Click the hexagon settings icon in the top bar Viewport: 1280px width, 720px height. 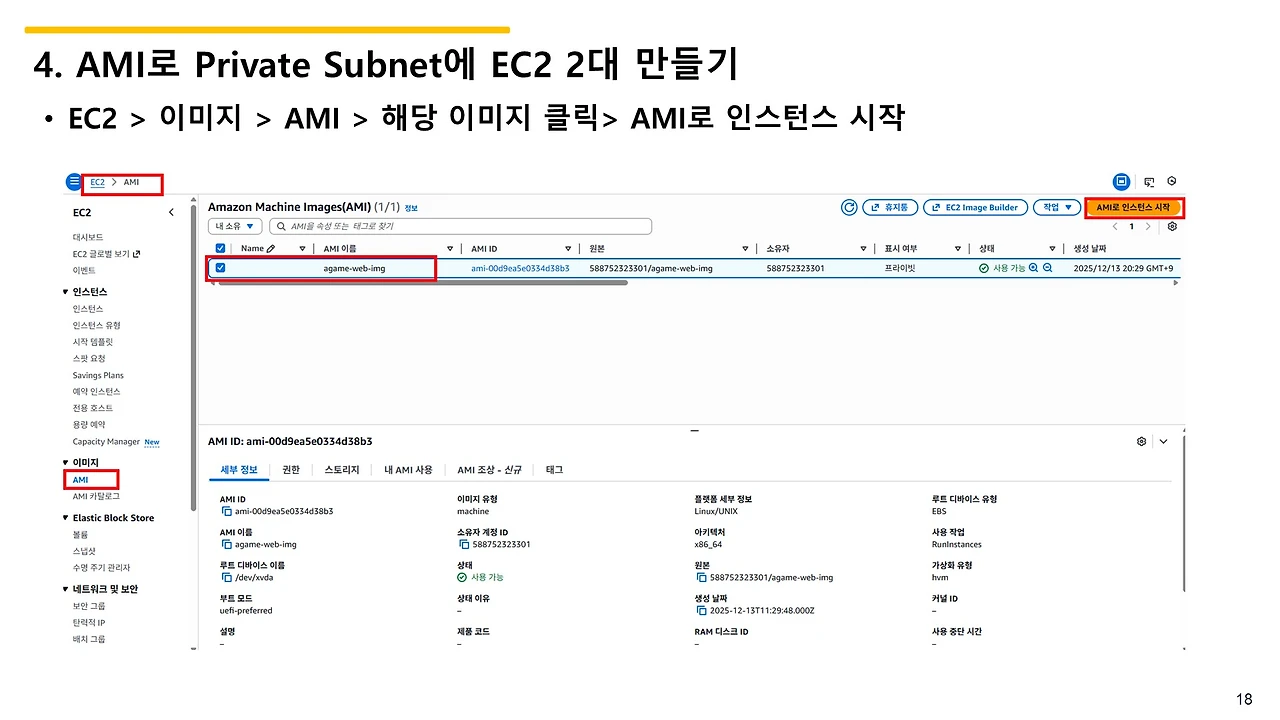1171,182
